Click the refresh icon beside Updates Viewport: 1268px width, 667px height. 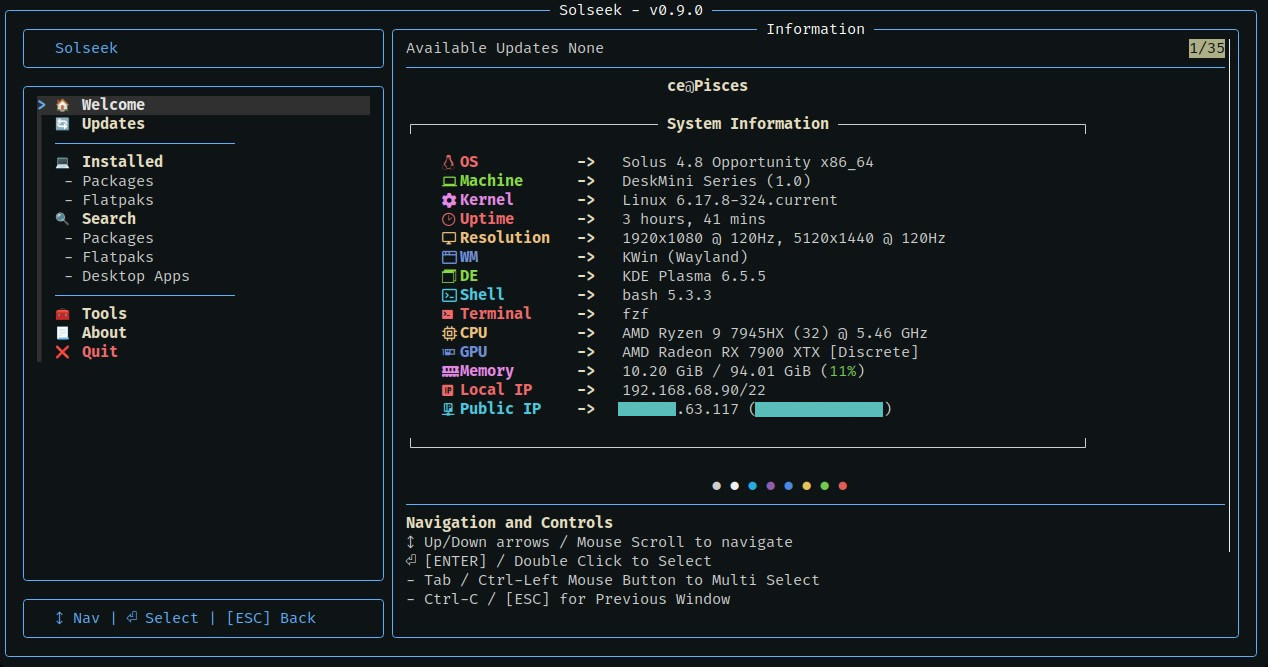tap(62, 124)
